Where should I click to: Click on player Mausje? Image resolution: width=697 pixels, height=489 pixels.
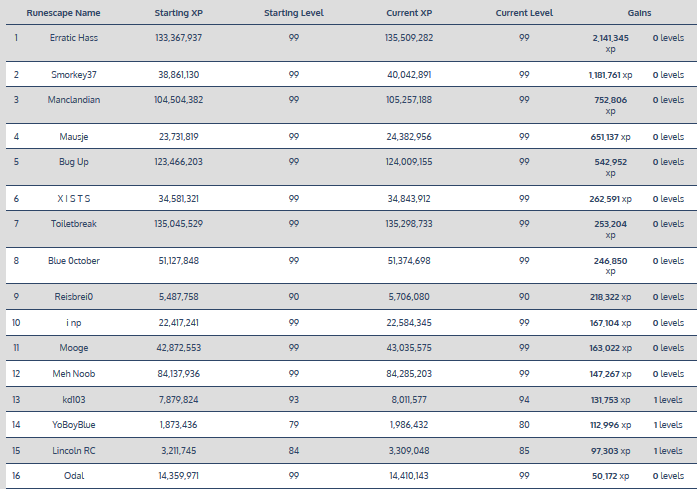[74, 137]
